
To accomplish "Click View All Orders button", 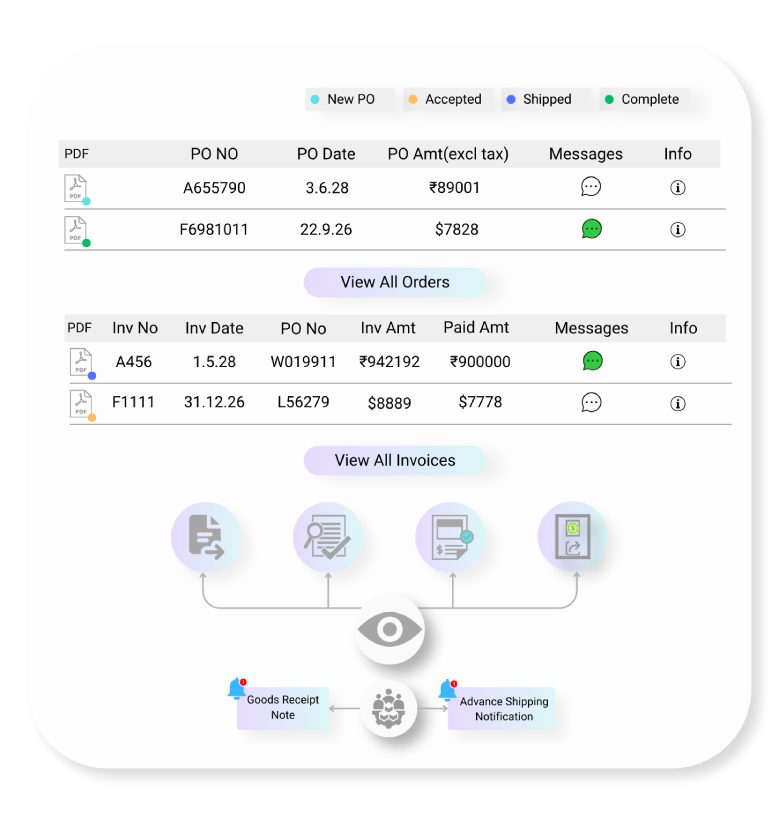I will pyautogui.click(x=395, y=282).
